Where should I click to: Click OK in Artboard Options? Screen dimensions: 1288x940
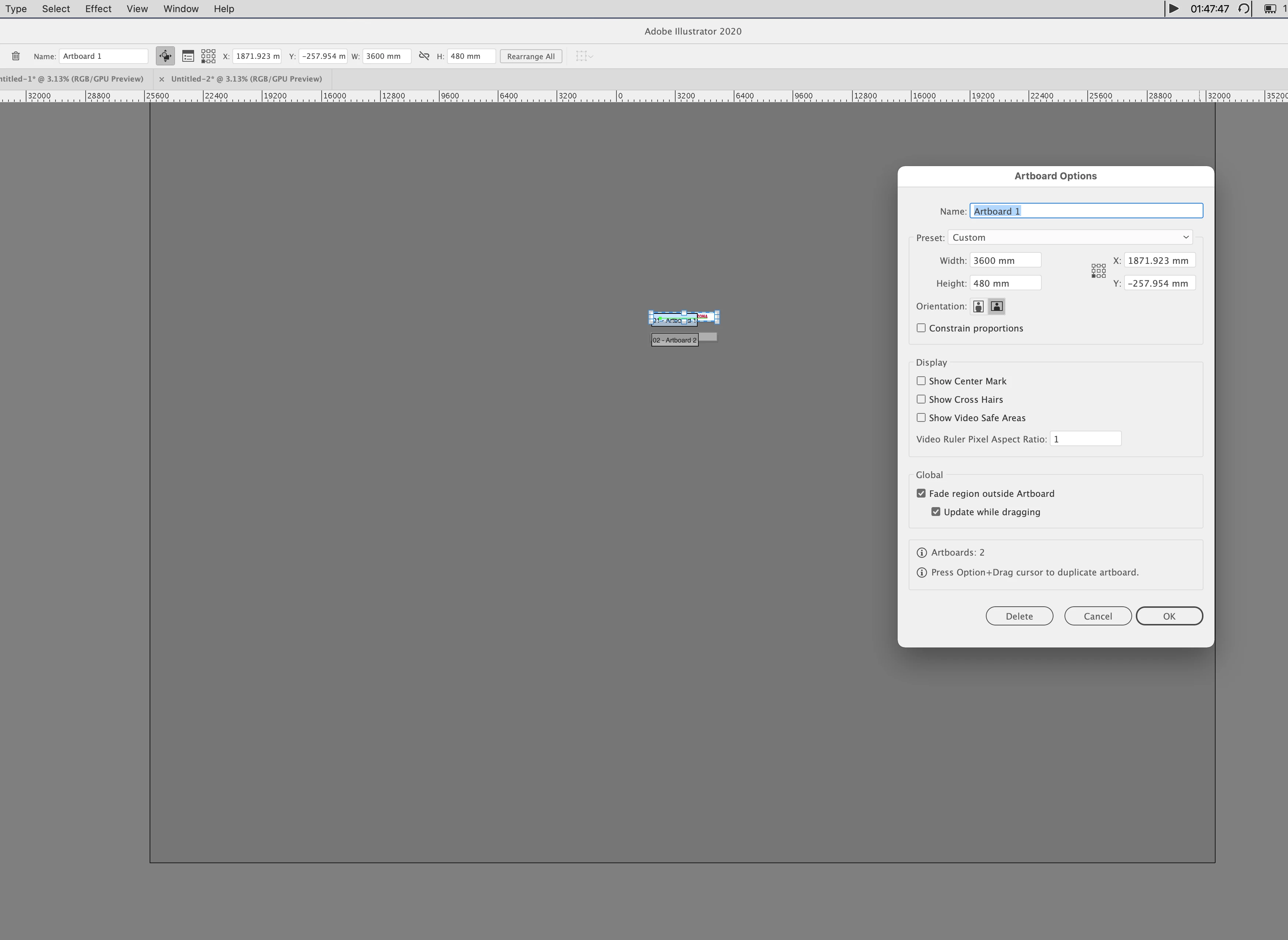point(1169,616)
